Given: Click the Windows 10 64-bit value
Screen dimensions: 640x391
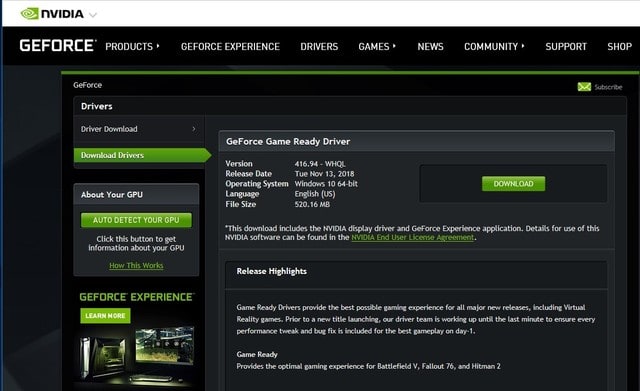Looking at the screenshot, I should pos(326,184).
